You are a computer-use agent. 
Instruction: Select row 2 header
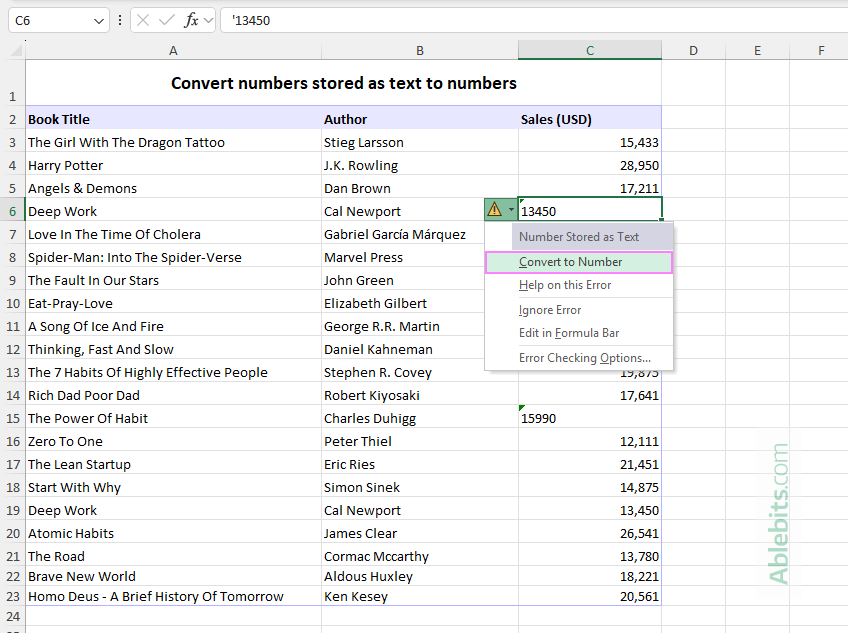pos(12,120)
